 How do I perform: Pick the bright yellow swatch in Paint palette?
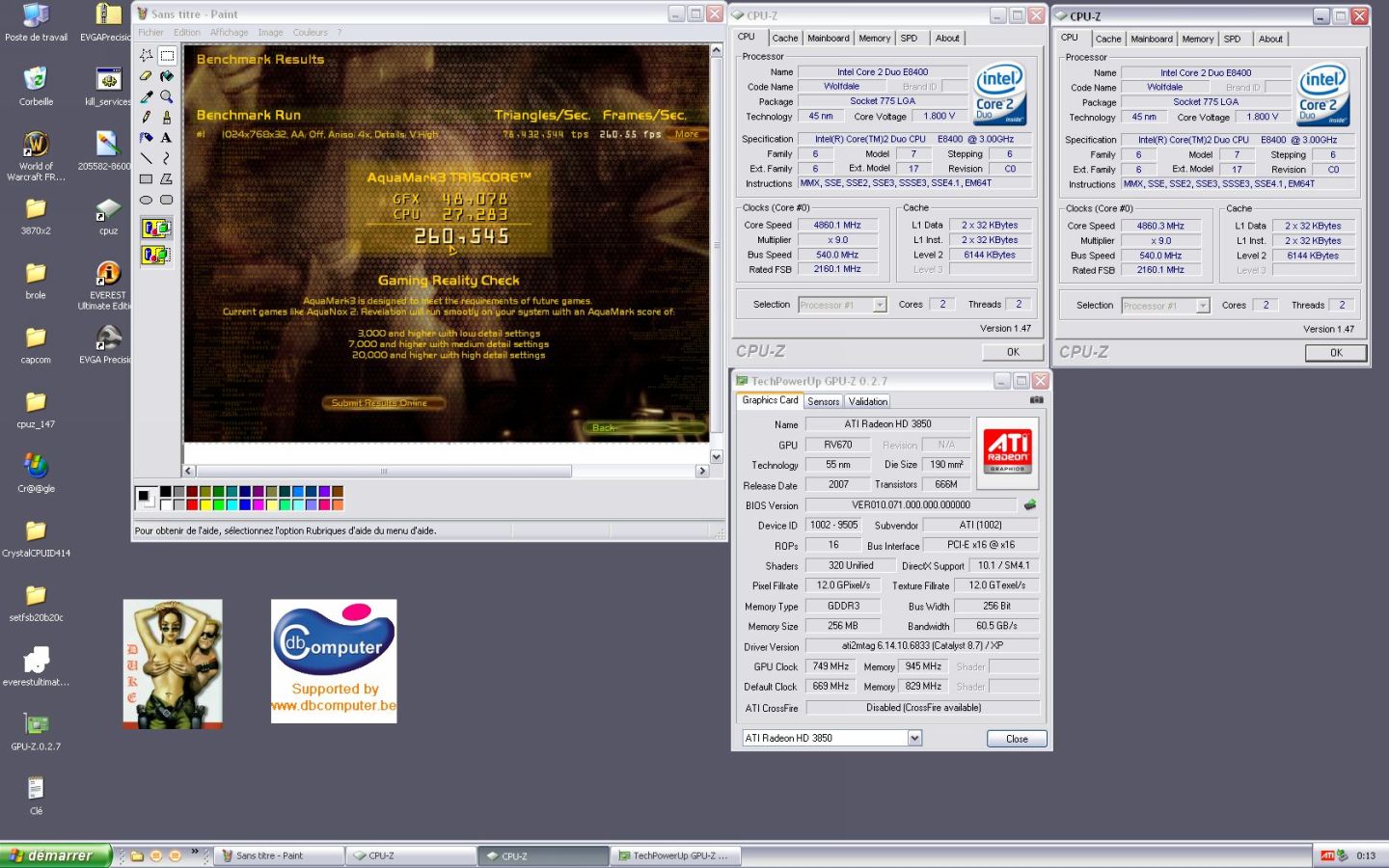pos(205,504)
